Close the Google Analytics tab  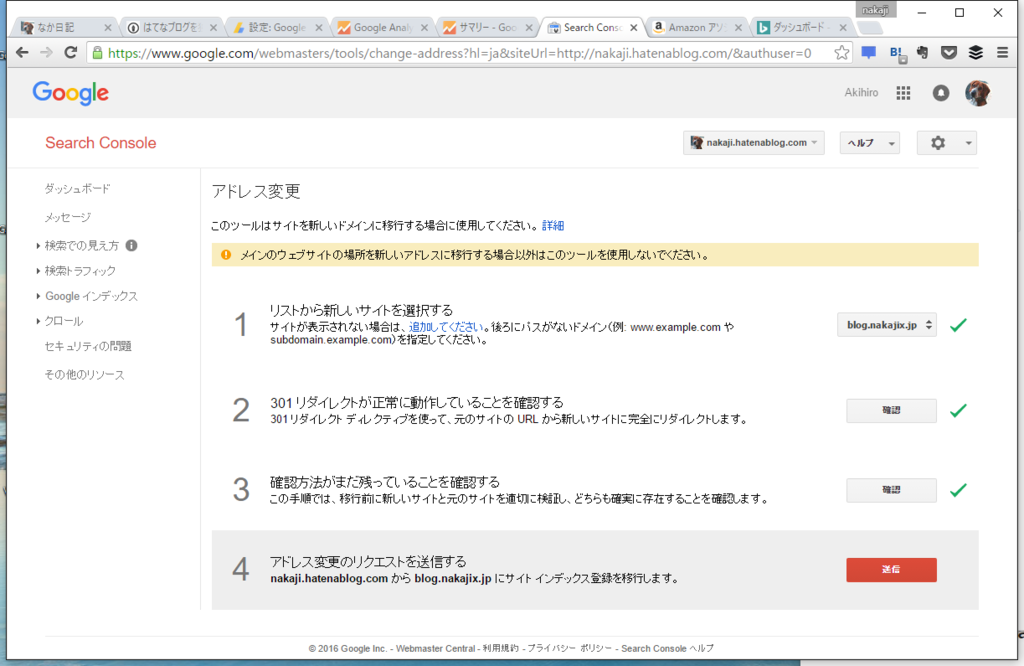coord(424,27)
